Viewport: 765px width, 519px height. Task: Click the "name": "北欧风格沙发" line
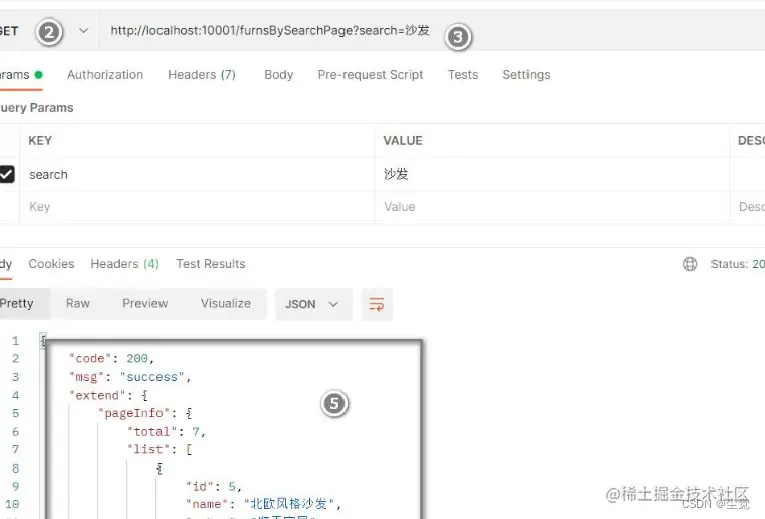(x=263, y=503)
